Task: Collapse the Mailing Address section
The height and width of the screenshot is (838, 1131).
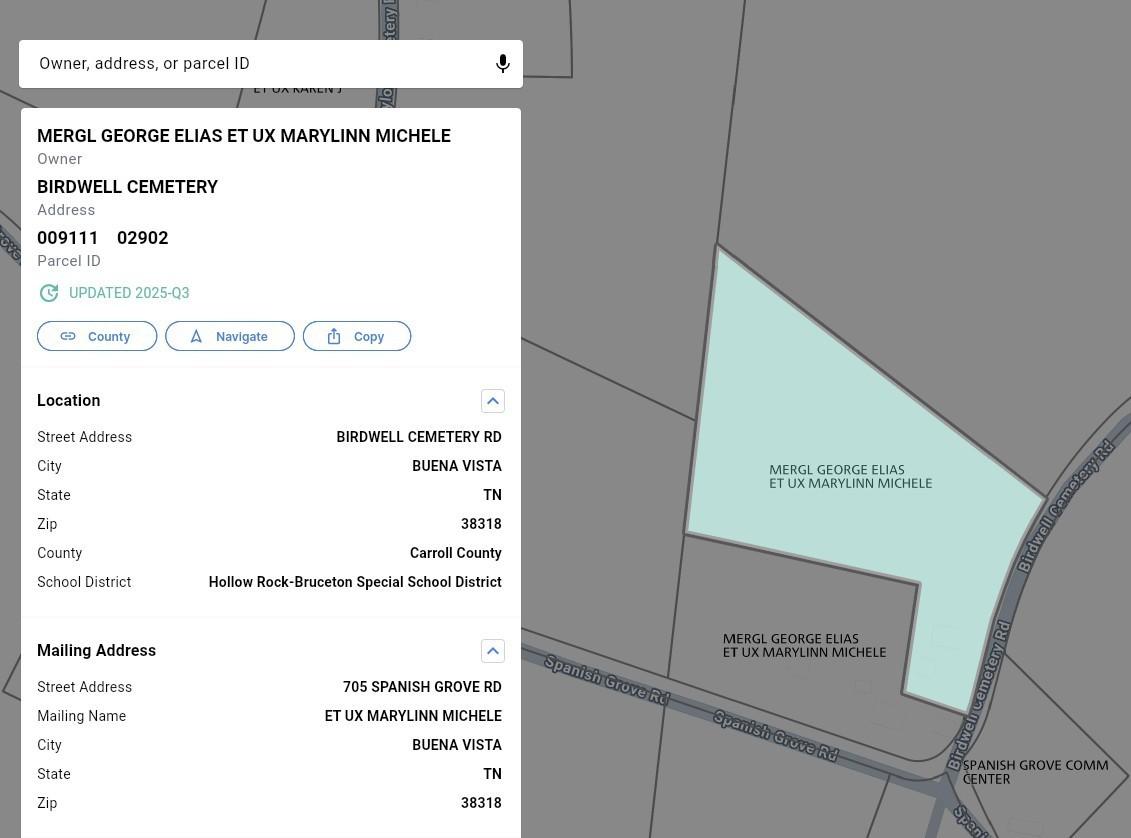Action: [493, 651]
